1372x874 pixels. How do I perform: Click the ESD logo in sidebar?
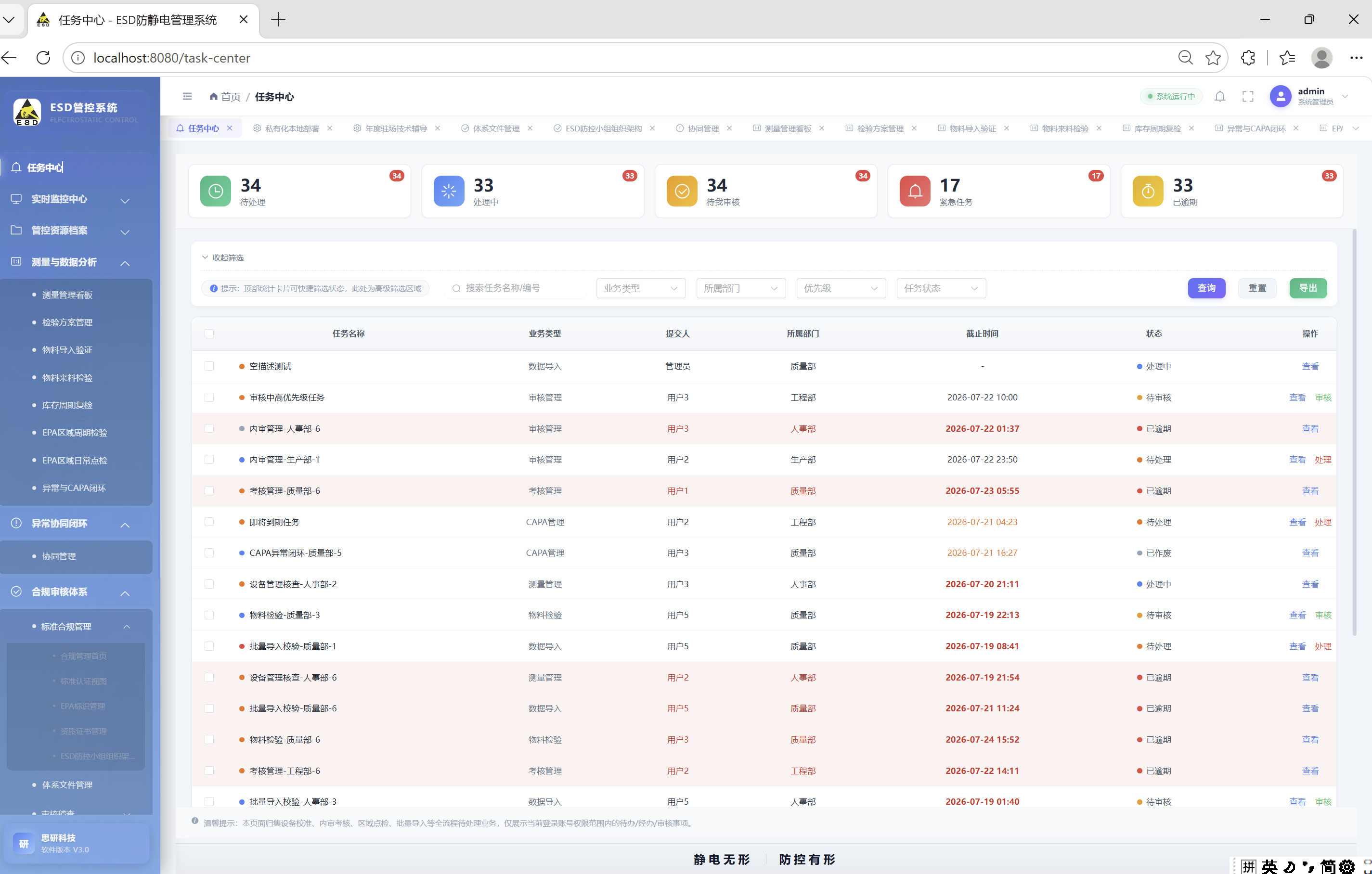click(27, 112)
